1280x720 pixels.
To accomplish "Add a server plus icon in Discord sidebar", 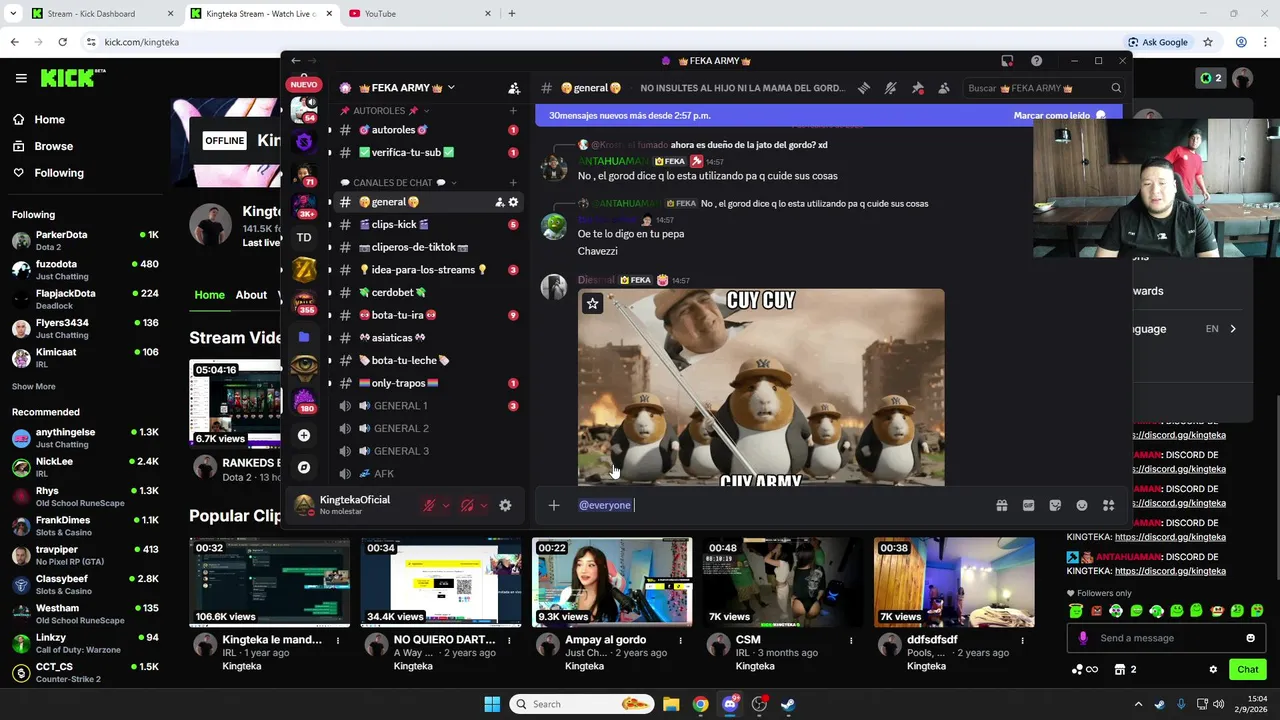I will [x=304, y=436].
